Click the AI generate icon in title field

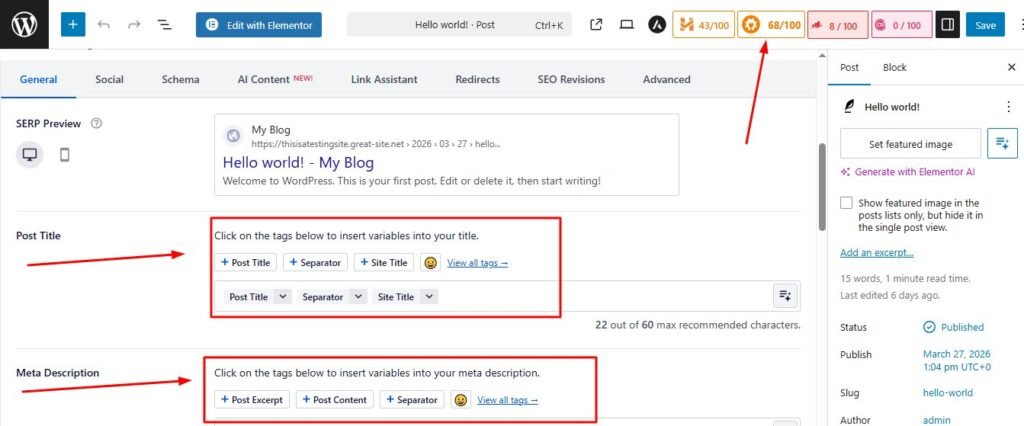(x=786, y=297)
